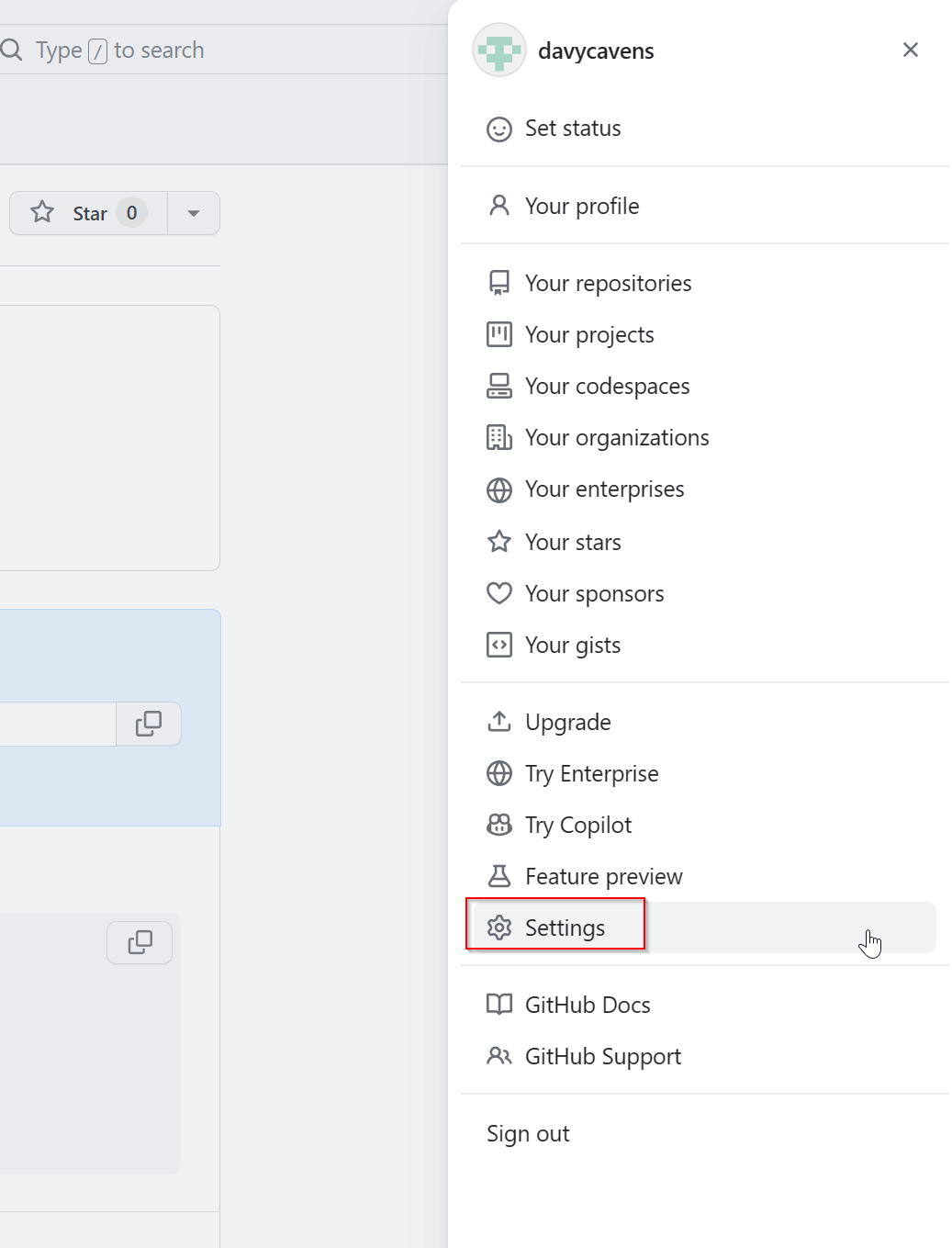Image resolution: width=952 pixels, height=1248 pixels.
Task: Copy using the blue panel copy icon
Action: pos(149,724)
